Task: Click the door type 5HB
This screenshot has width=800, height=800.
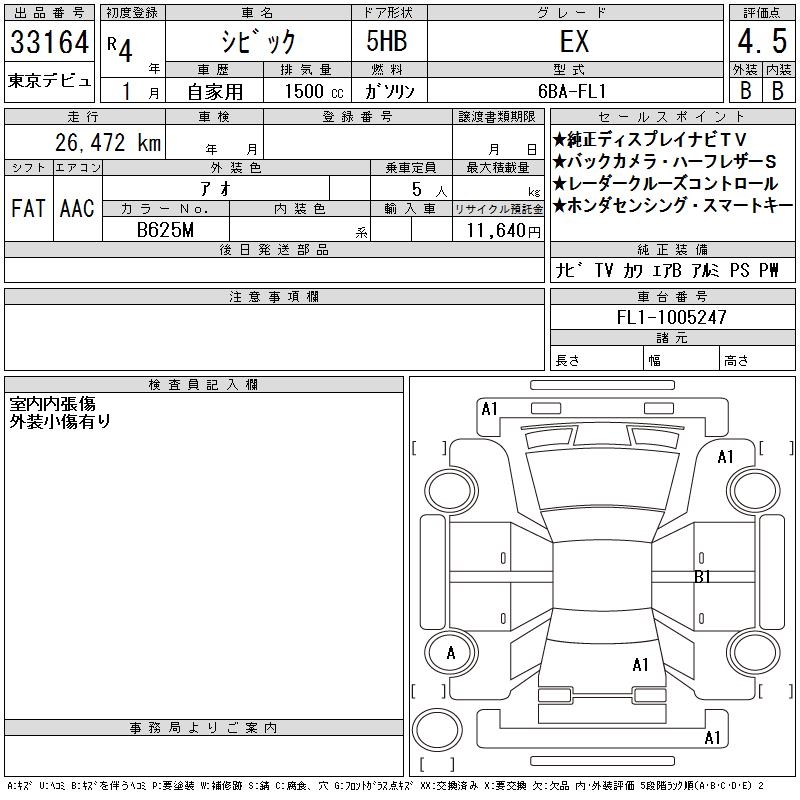Action: tap(387, 41)
